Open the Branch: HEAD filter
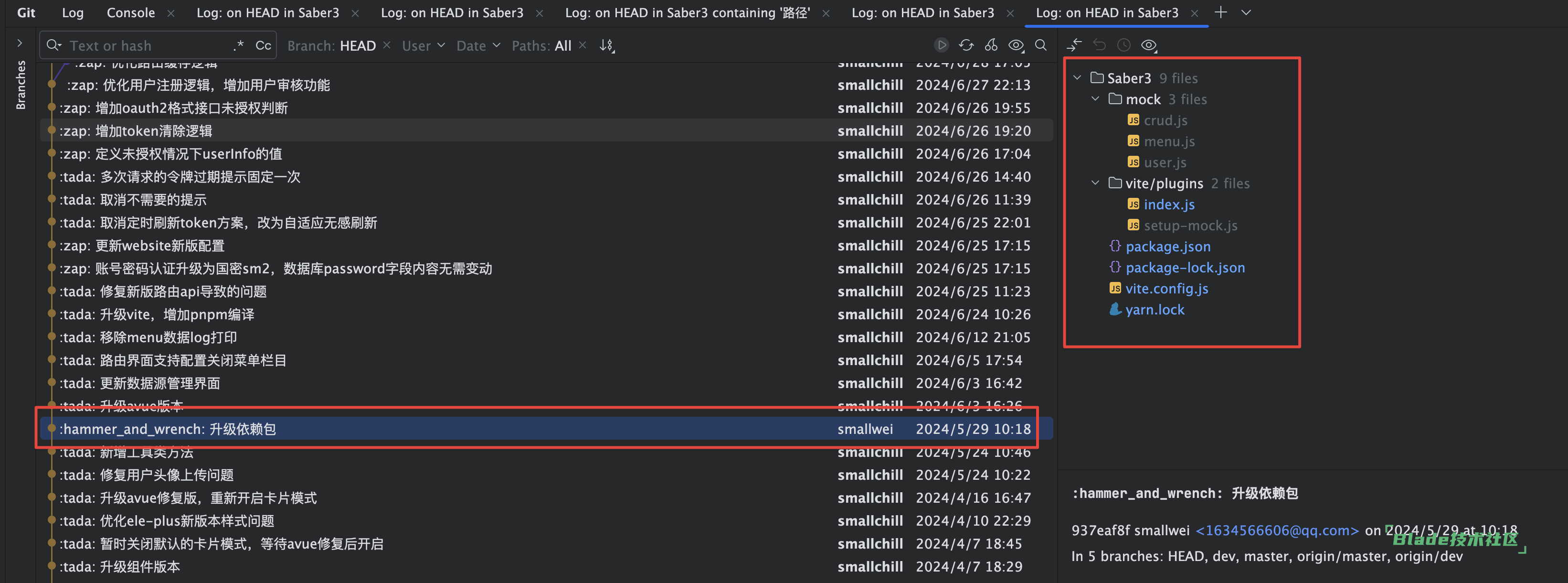The image size is (1568, 583). [331, 46]
